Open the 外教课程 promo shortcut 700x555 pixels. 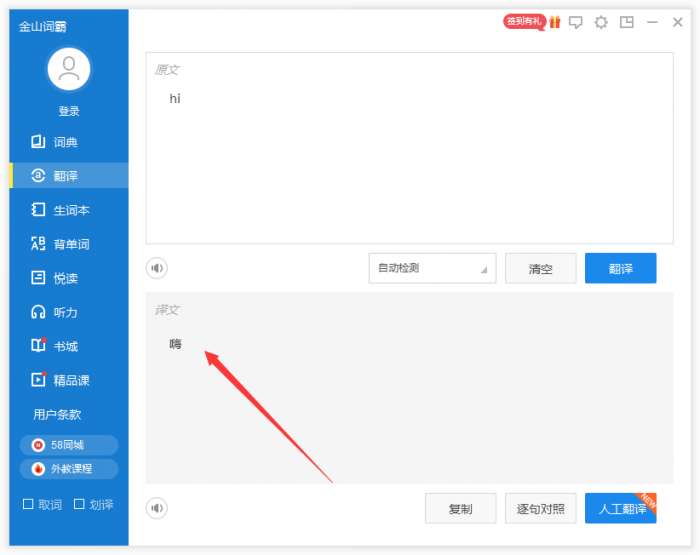tap(69, 468)
